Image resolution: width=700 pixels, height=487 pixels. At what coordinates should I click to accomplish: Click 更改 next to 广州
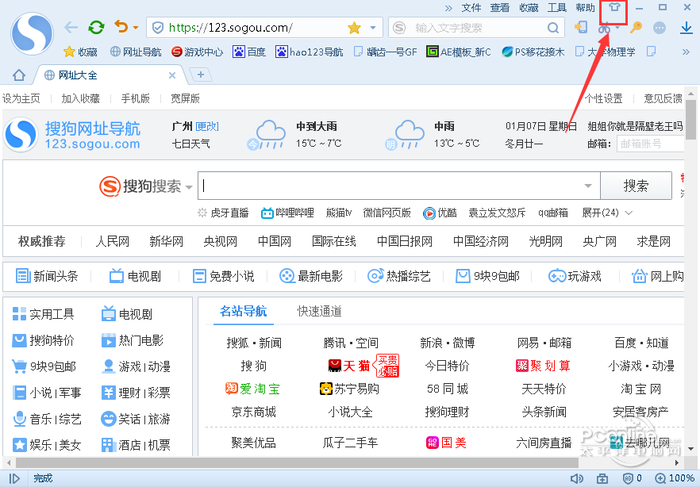[x=207, y=127]
